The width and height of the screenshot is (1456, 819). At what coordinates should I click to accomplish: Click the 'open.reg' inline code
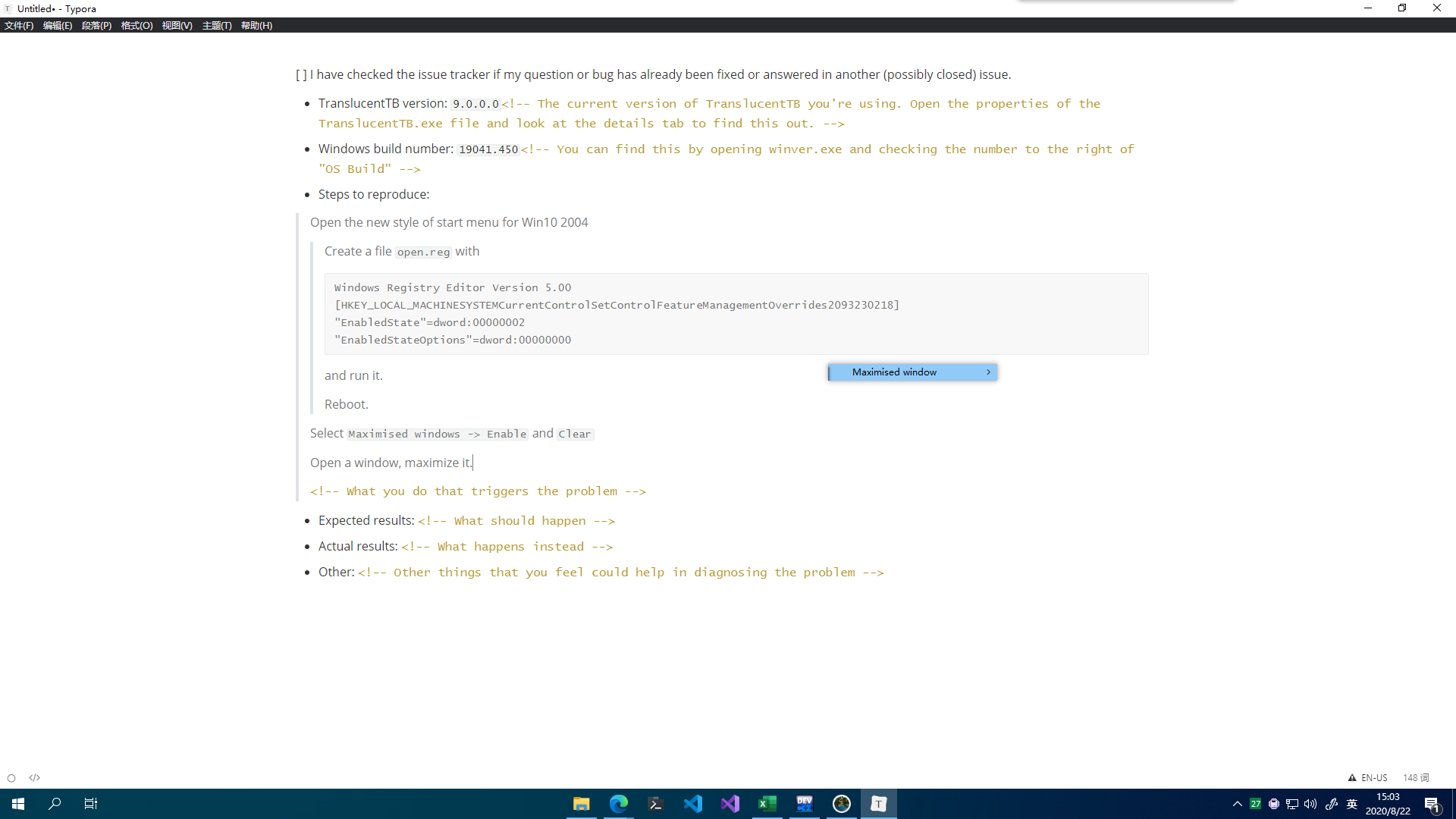click(423, 252)
